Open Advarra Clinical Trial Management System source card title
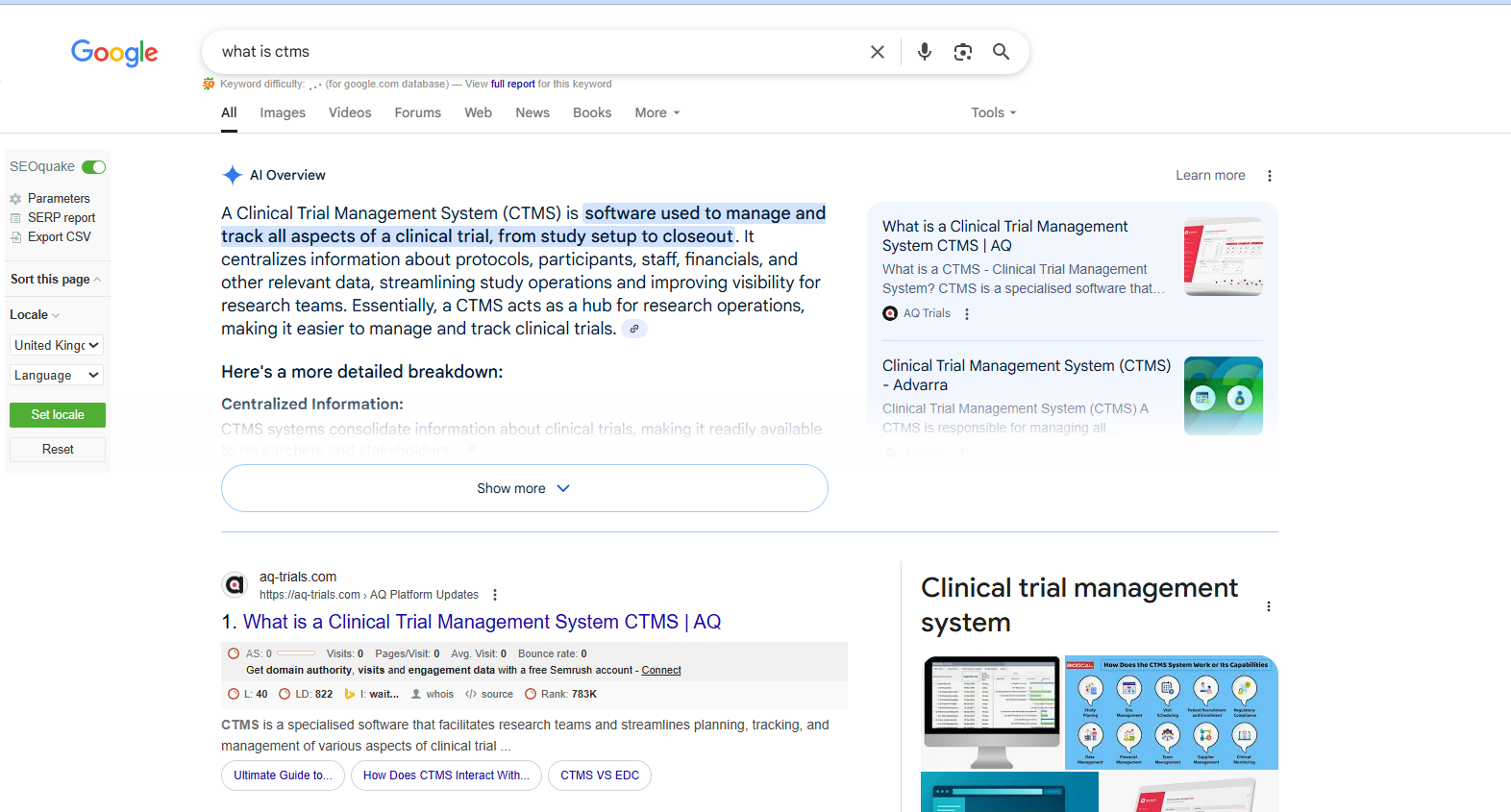This screenshot has width=1511, height=812. (1027, 376)
